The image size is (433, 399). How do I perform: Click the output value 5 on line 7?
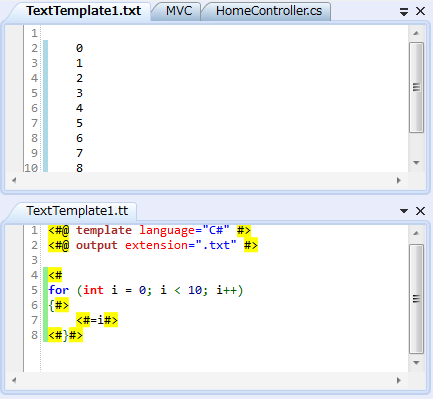pyautogui.click(x=79, y=123)
